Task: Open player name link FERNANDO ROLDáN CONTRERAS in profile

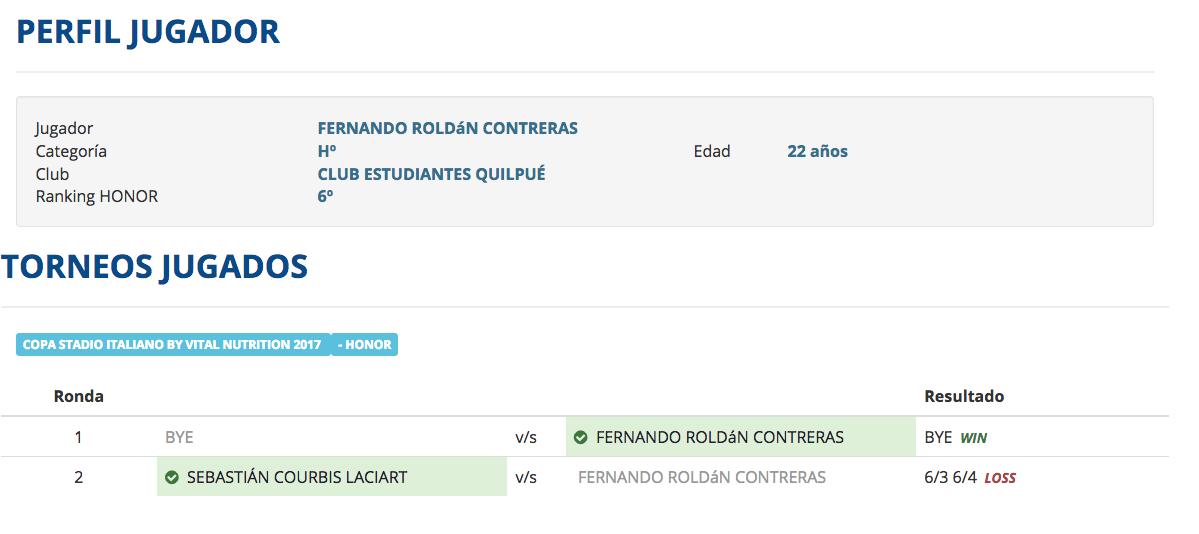Action: (x=447, y=129)
